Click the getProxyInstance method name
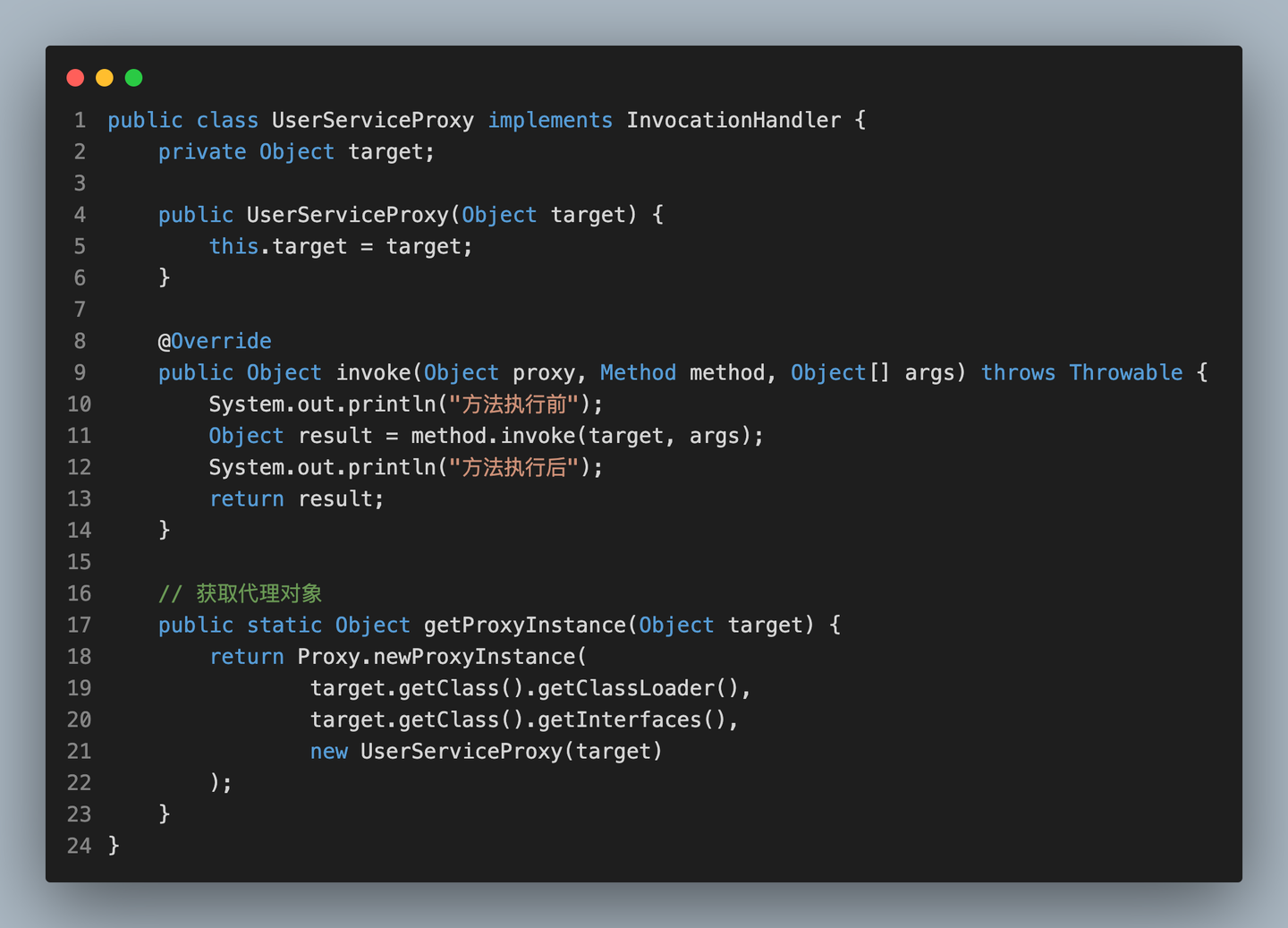1288x928 pixels. 525,625
